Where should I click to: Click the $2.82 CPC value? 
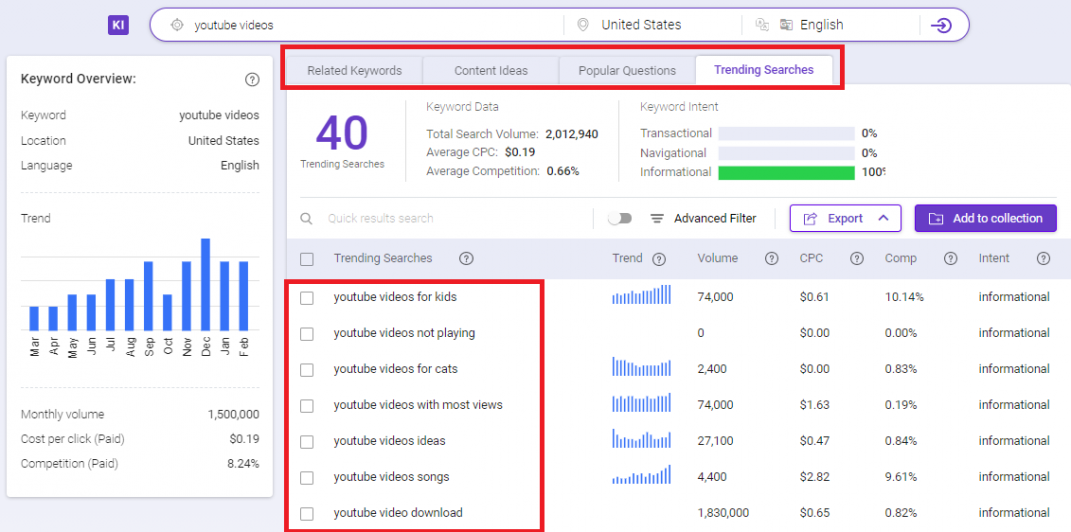click(x=815, y=477)
